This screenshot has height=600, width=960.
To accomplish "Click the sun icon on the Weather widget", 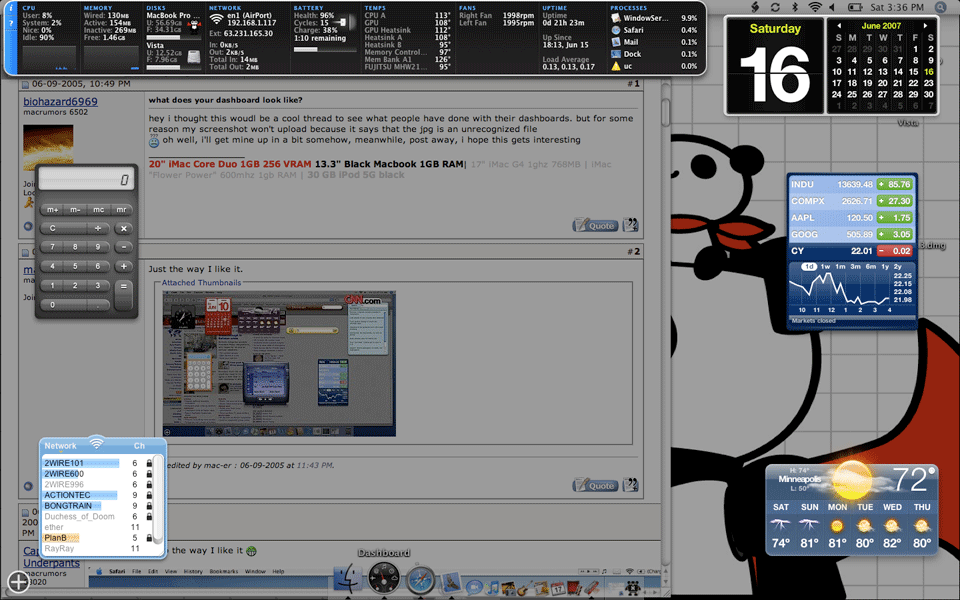I will tap(852, 480).
